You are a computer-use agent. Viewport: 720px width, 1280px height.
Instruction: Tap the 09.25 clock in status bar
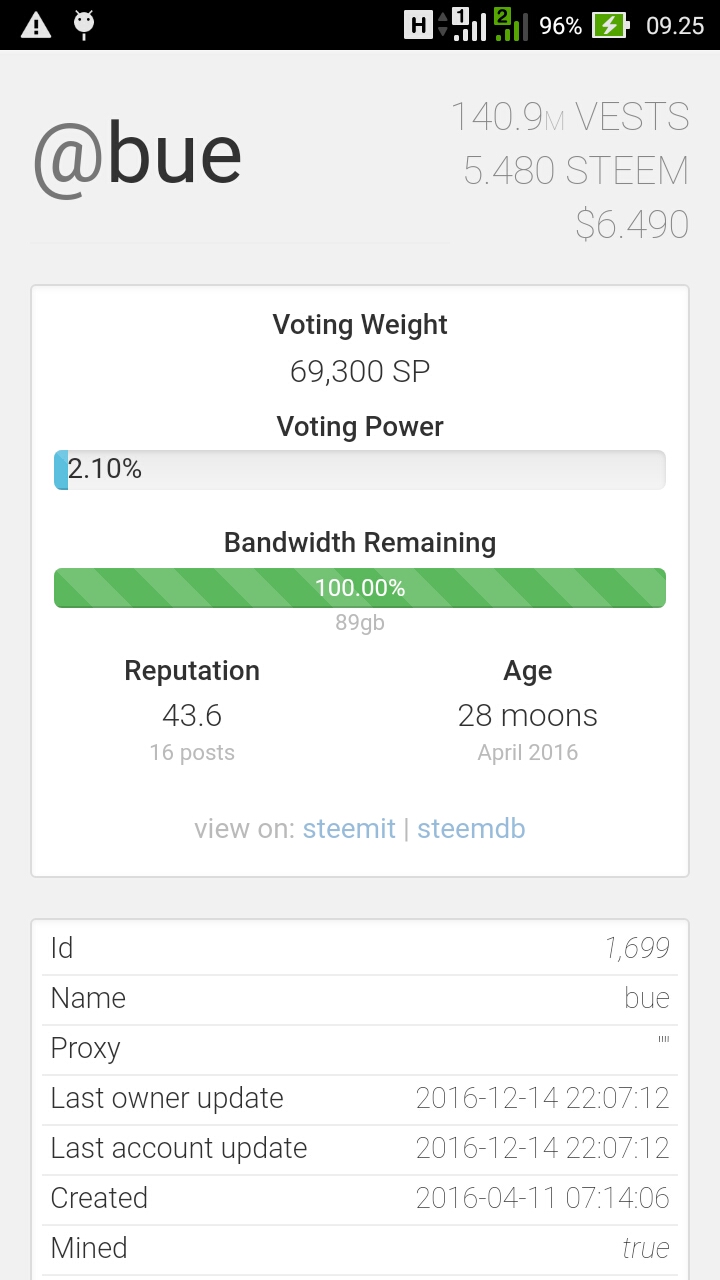675,25
